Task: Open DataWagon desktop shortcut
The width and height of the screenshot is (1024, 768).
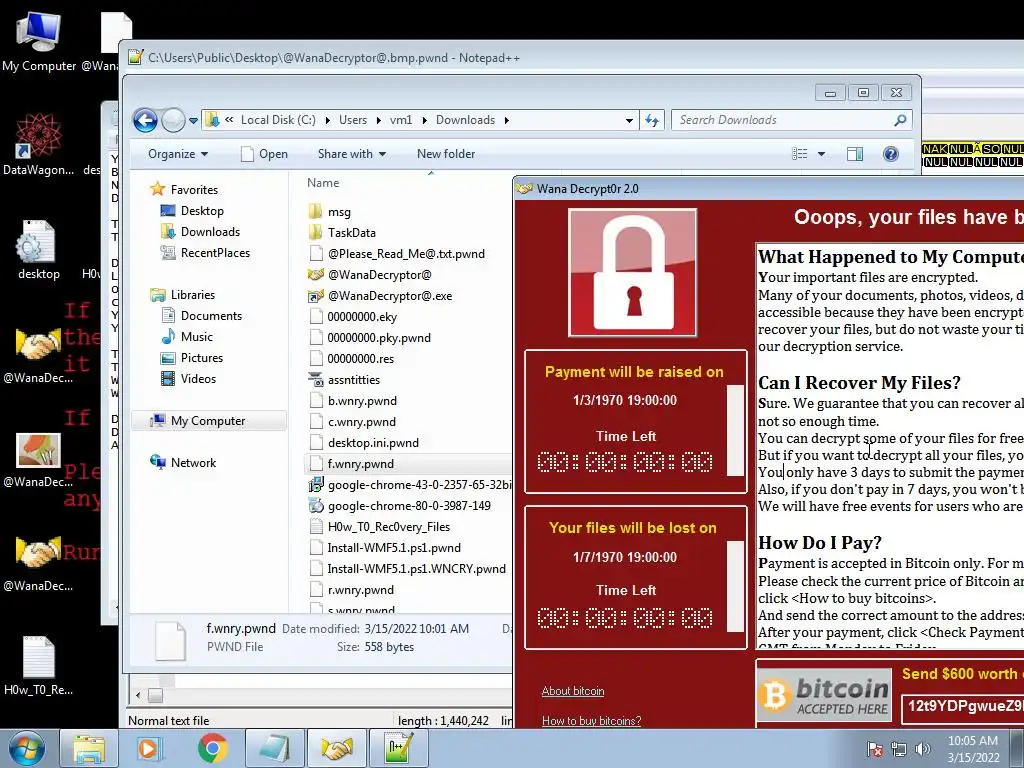Action: 39,144
